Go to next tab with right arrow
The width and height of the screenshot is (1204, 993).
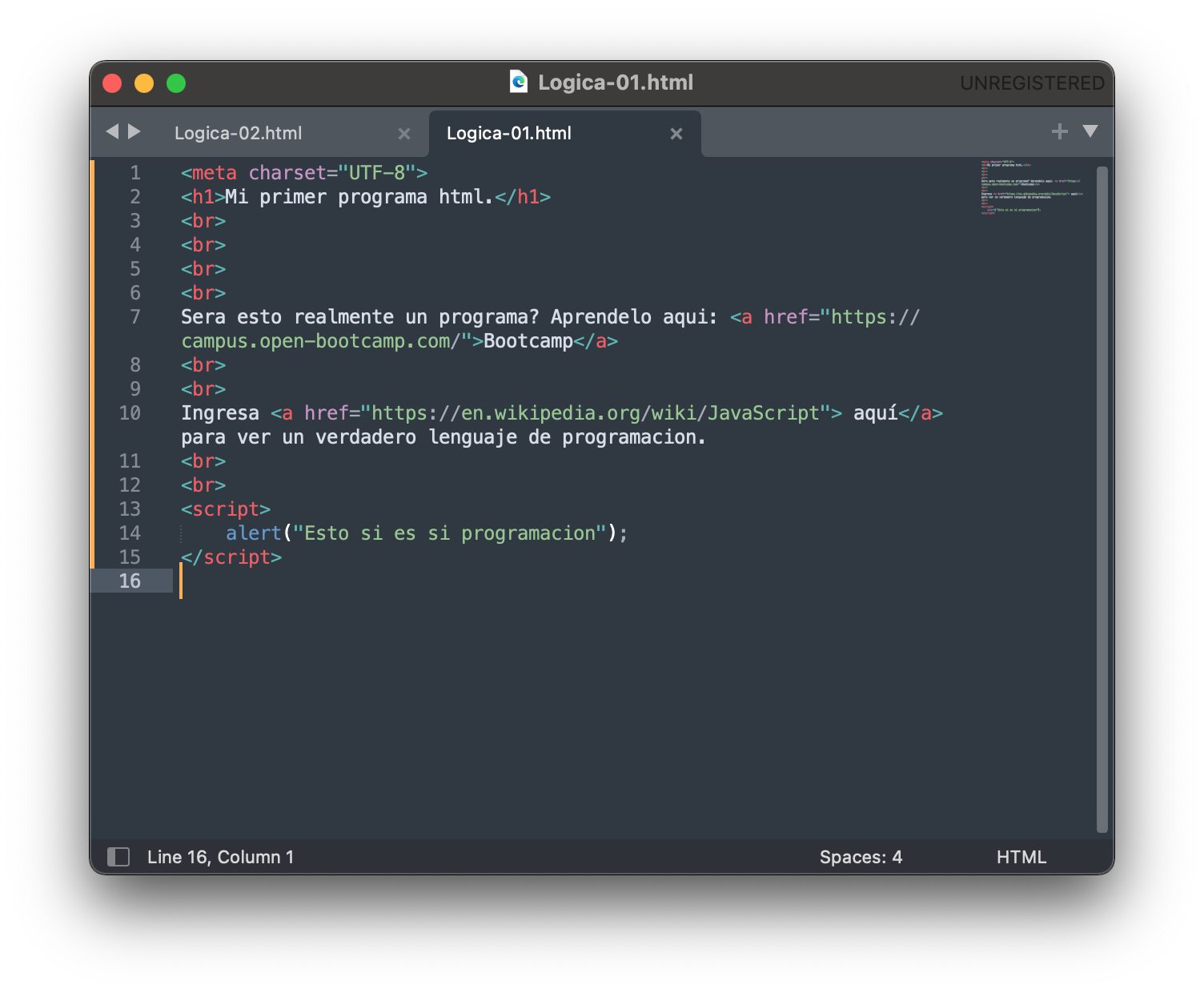coord(134,131)
